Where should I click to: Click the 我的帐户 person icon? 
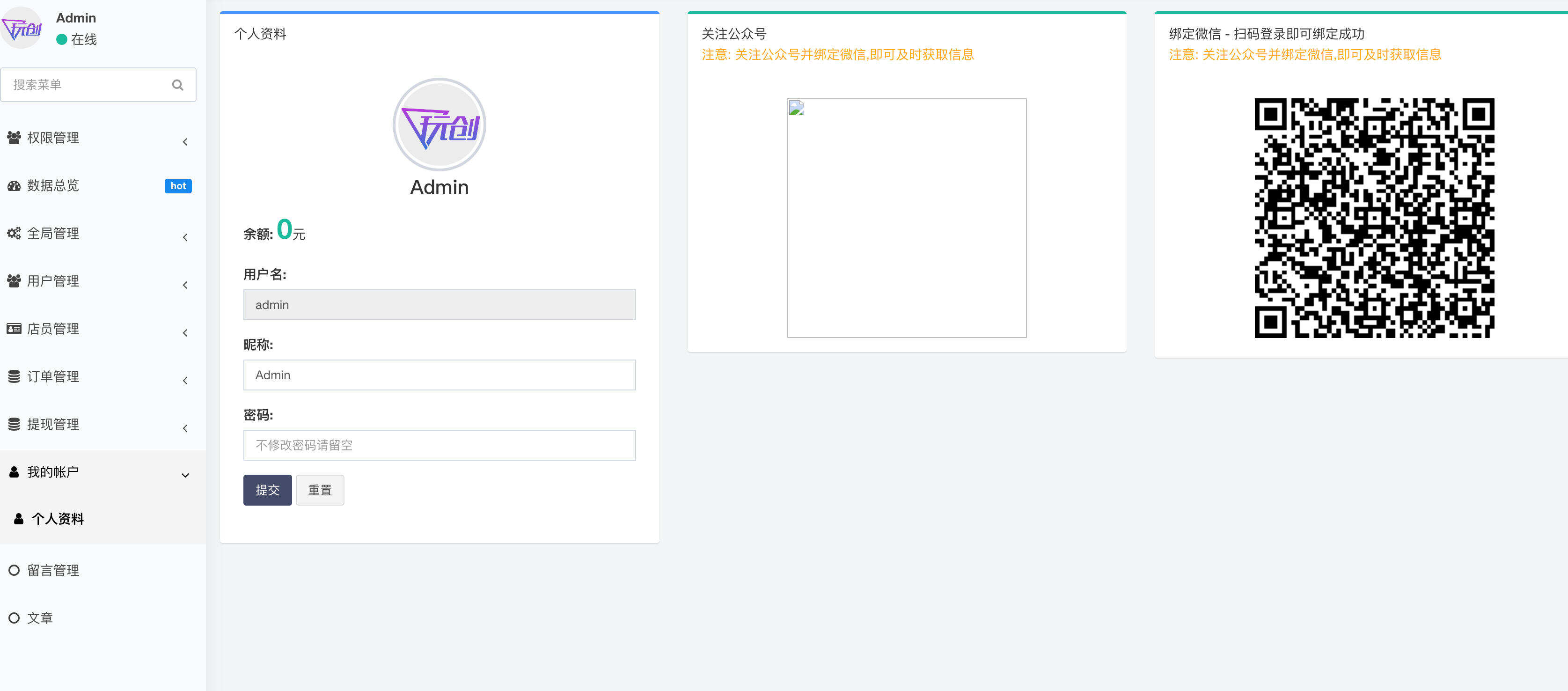(14, 471)
